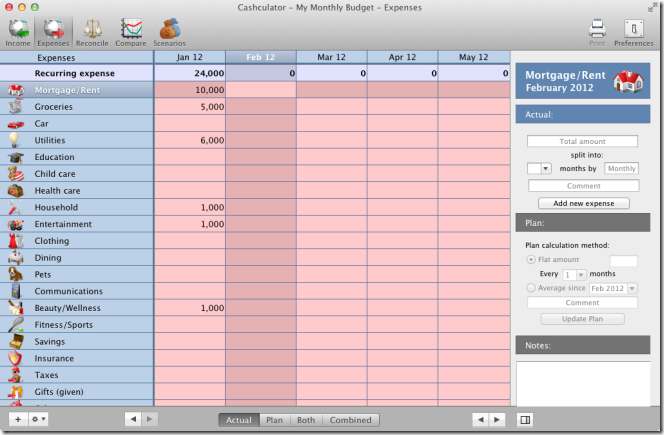This screenshot has height=435, width=664.
Task: Open the Compare chart view
Action: pos(131,32)
